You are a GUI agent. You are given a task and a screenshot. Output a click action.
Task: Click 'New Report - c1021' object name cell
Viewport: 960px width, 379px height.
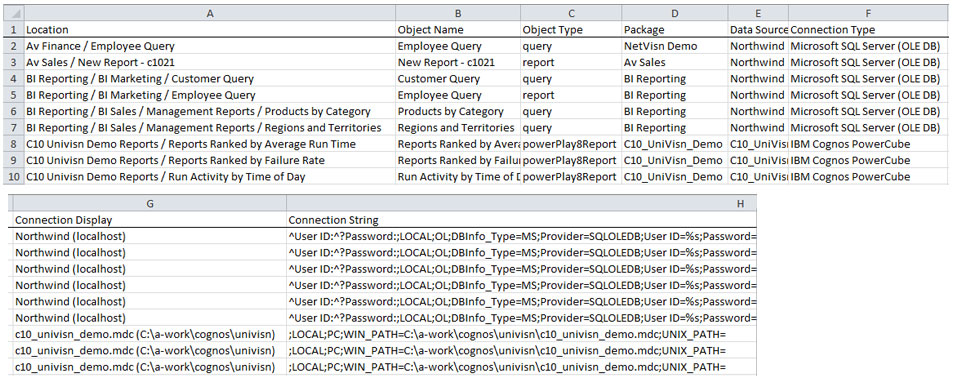pyautogui.click(x=458, y=62)
